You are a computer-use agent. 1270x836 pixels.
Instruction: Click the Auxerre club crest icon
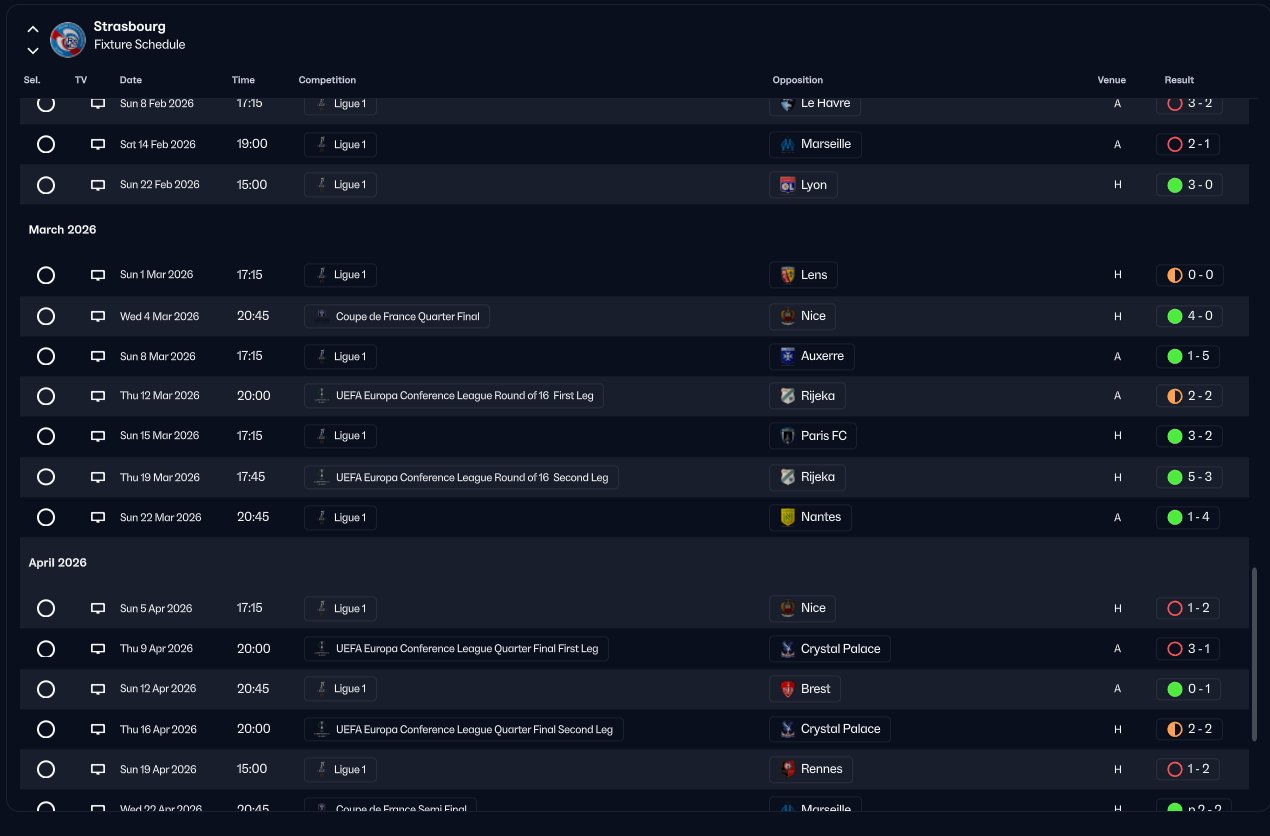tap(788, 356)
